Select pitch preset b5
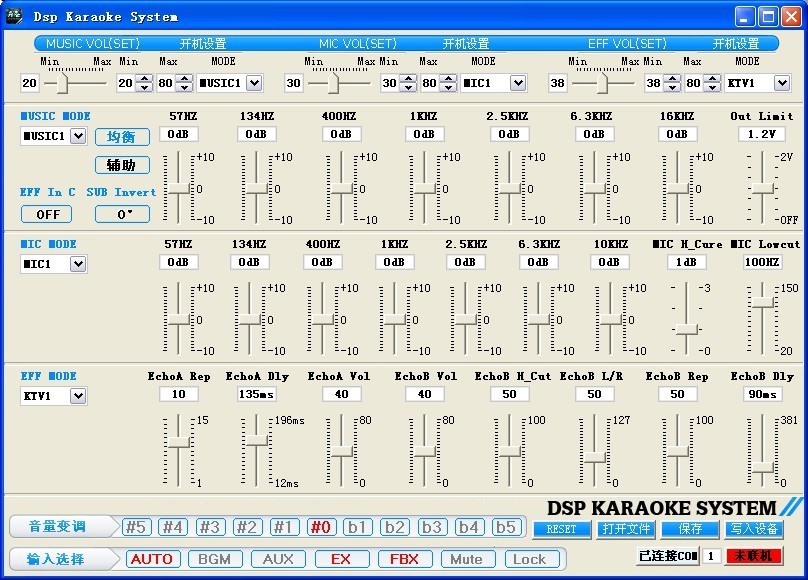 (509, 525)
